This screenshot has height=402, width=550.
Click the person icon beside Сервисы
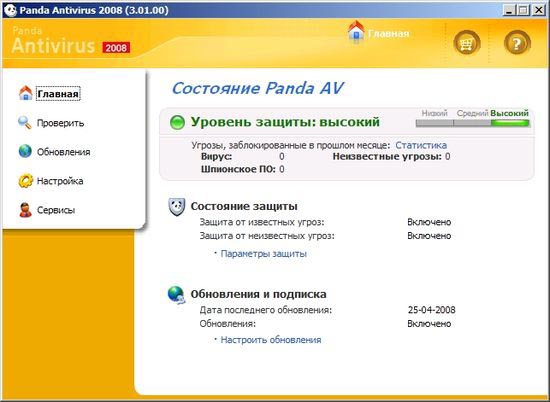[x=25, y=210]
